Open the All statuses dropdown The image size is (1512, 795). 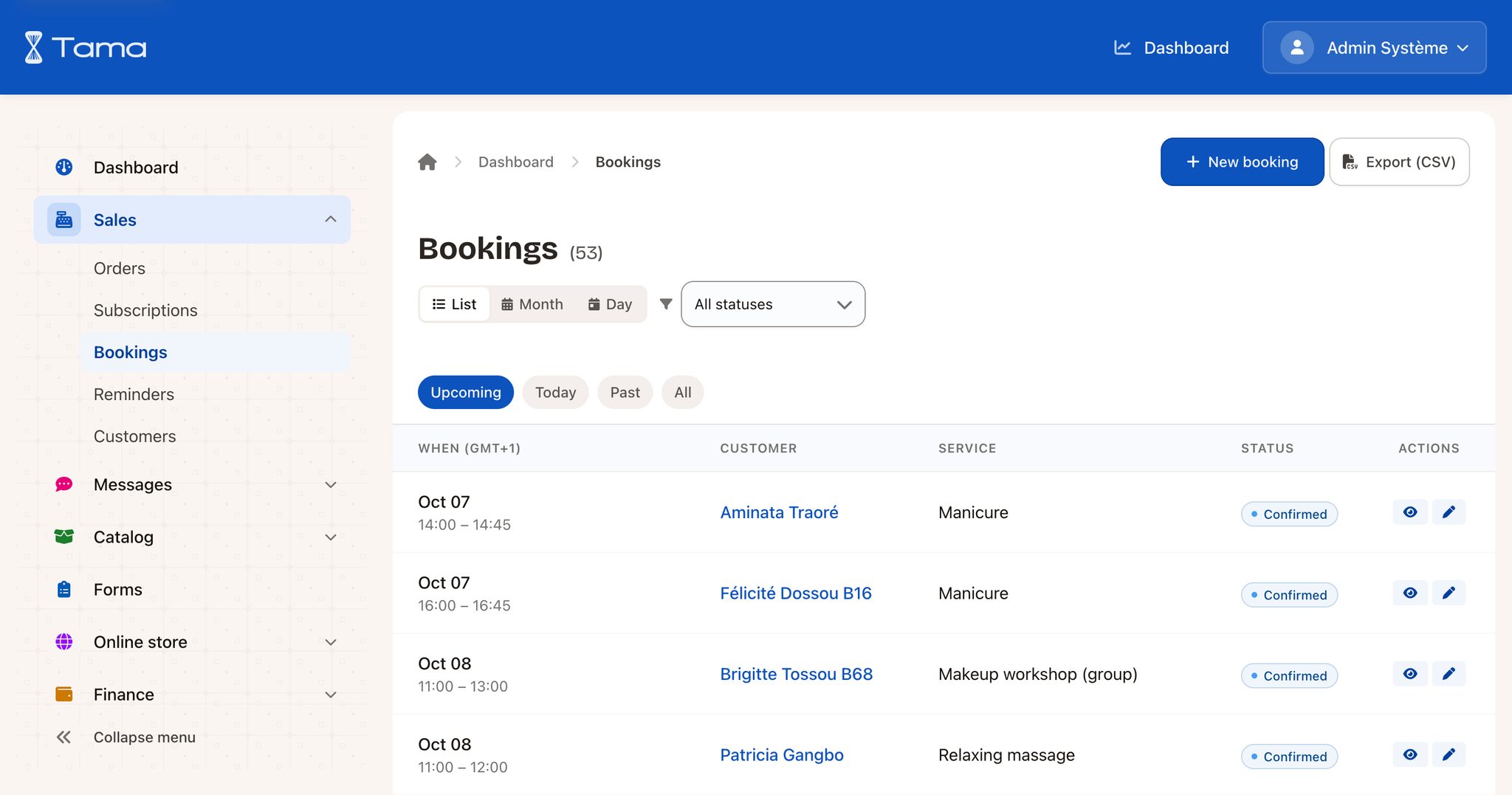773,304
